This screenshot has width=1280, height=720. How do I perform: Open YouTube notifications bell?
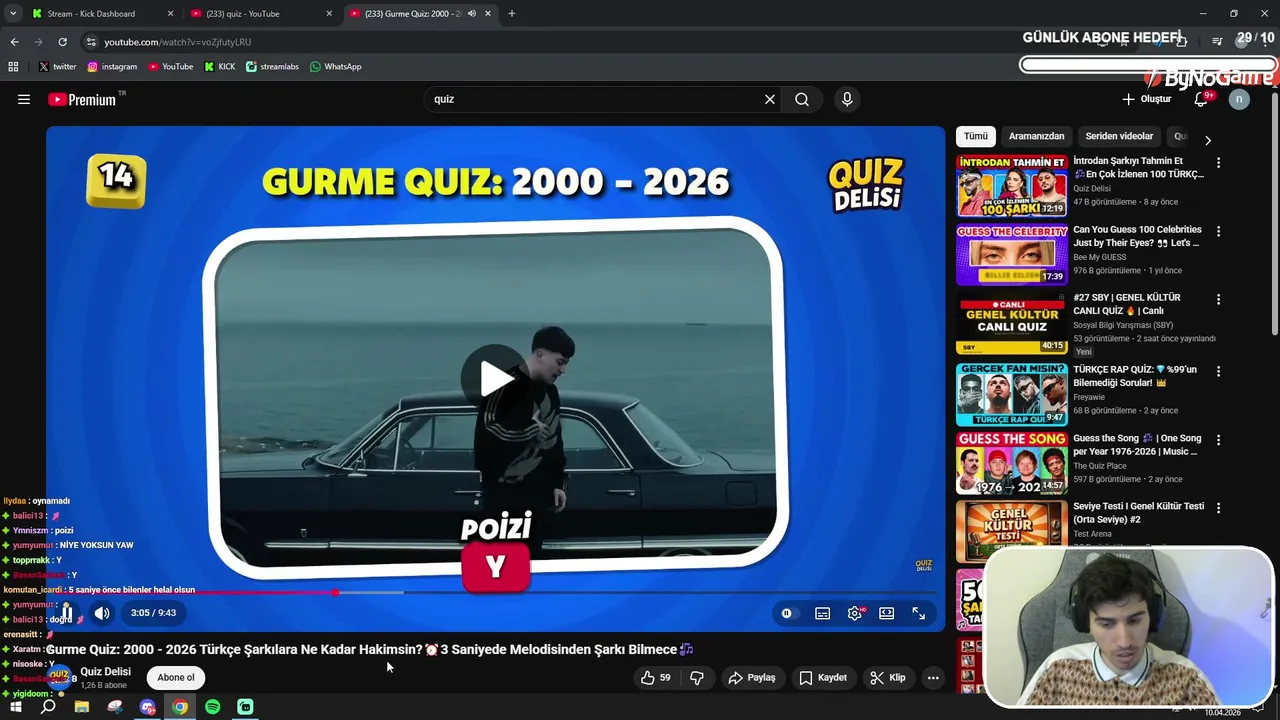(x=1201, y=99)
